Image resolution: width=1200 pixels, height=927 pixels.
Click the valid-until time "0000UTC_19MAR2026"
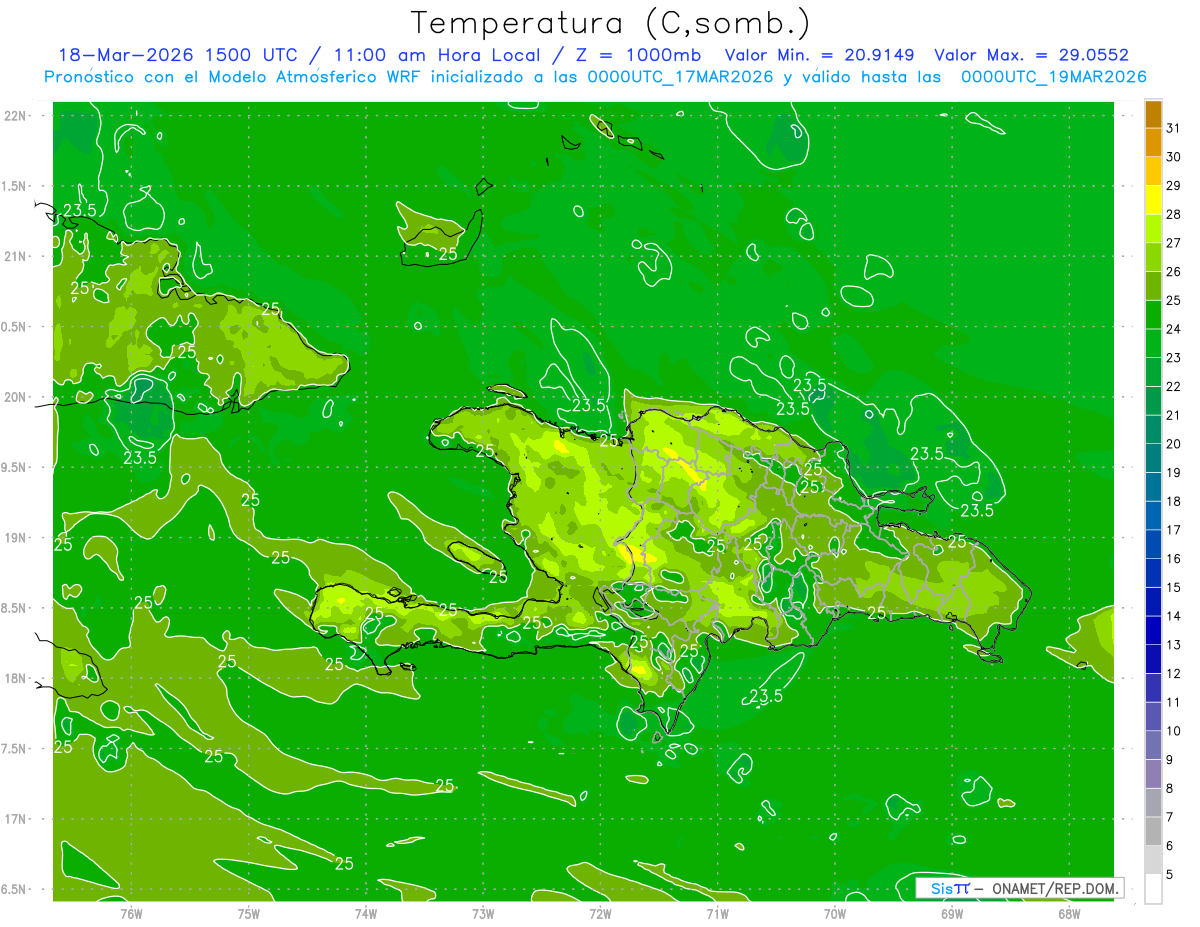pyautogui.click(x=1053, y=77)
